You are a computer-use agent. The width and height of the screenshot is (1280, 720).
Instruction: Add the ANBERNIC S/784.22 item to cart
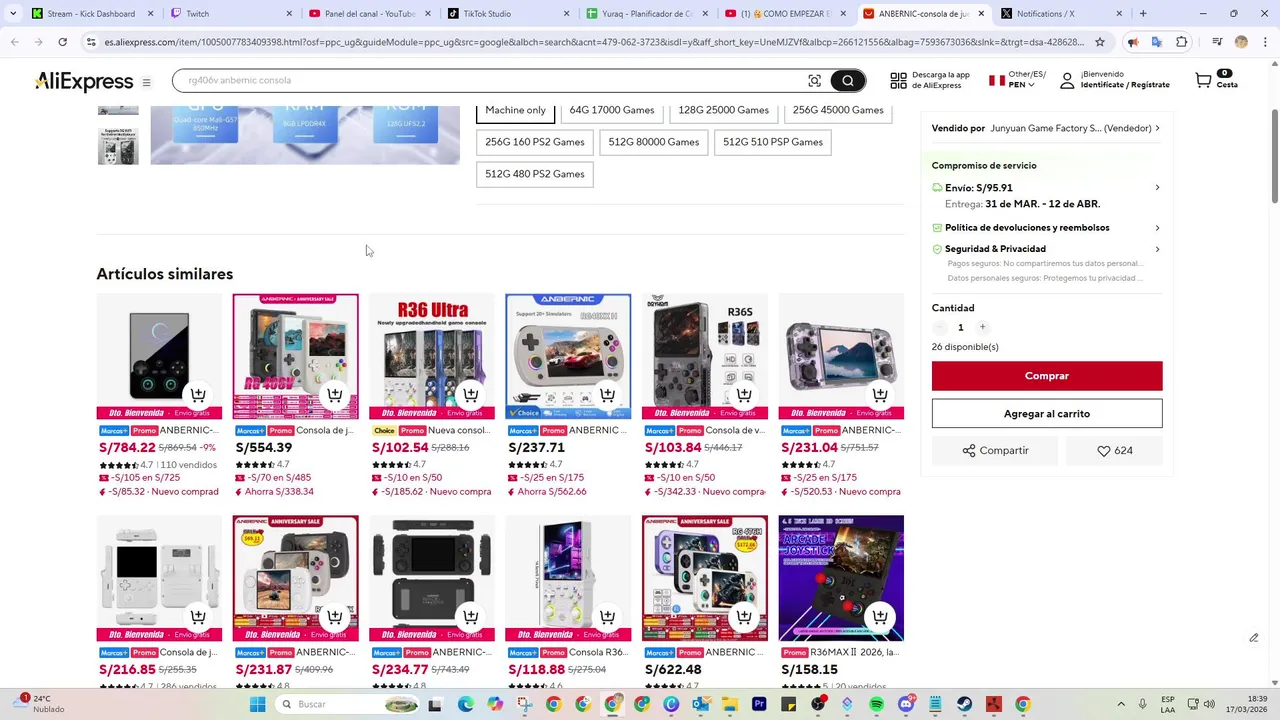pos(198,395)
